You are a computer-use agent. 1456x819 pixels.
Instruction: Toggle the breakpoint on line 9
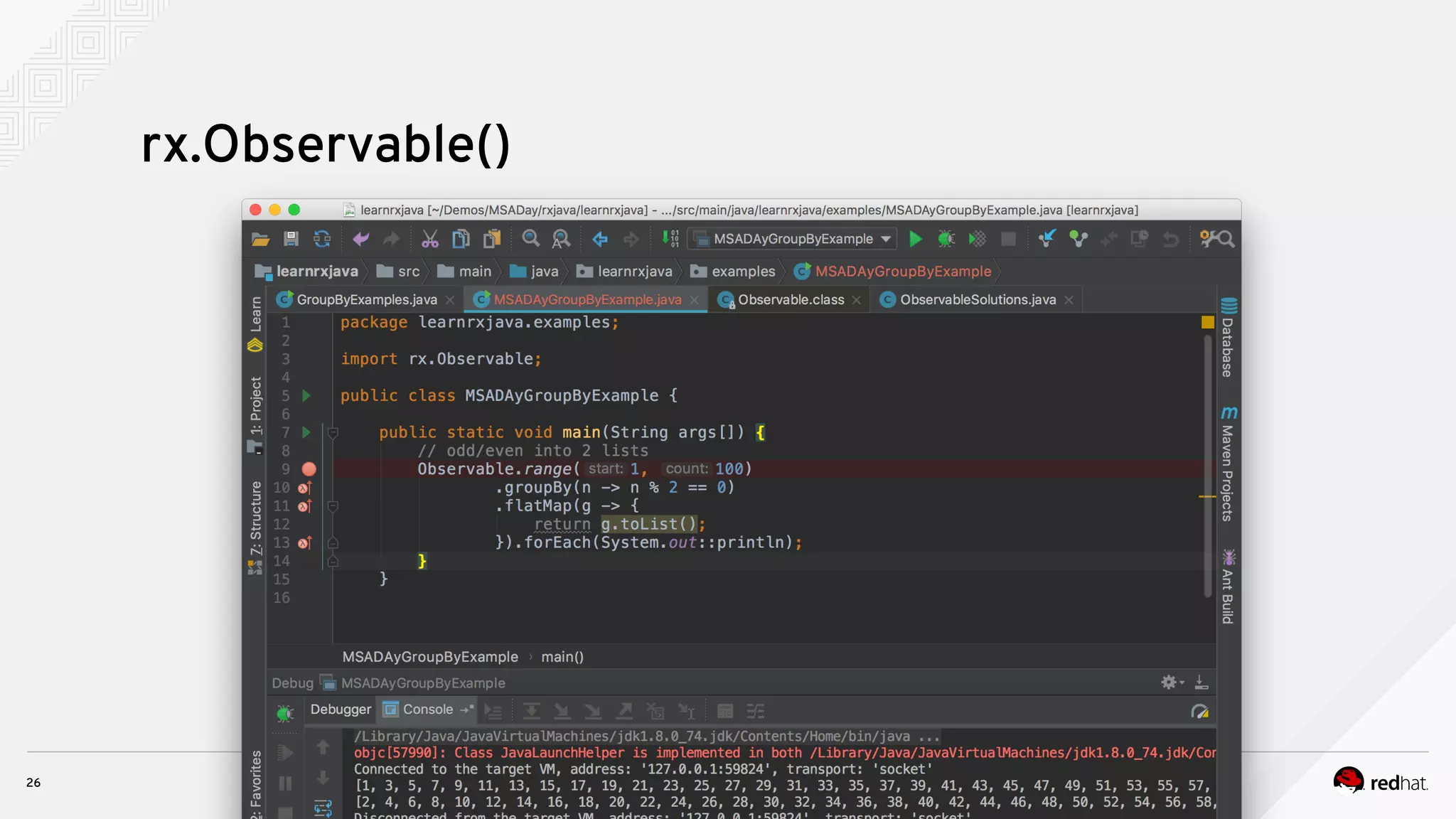[x=309, y=469]
